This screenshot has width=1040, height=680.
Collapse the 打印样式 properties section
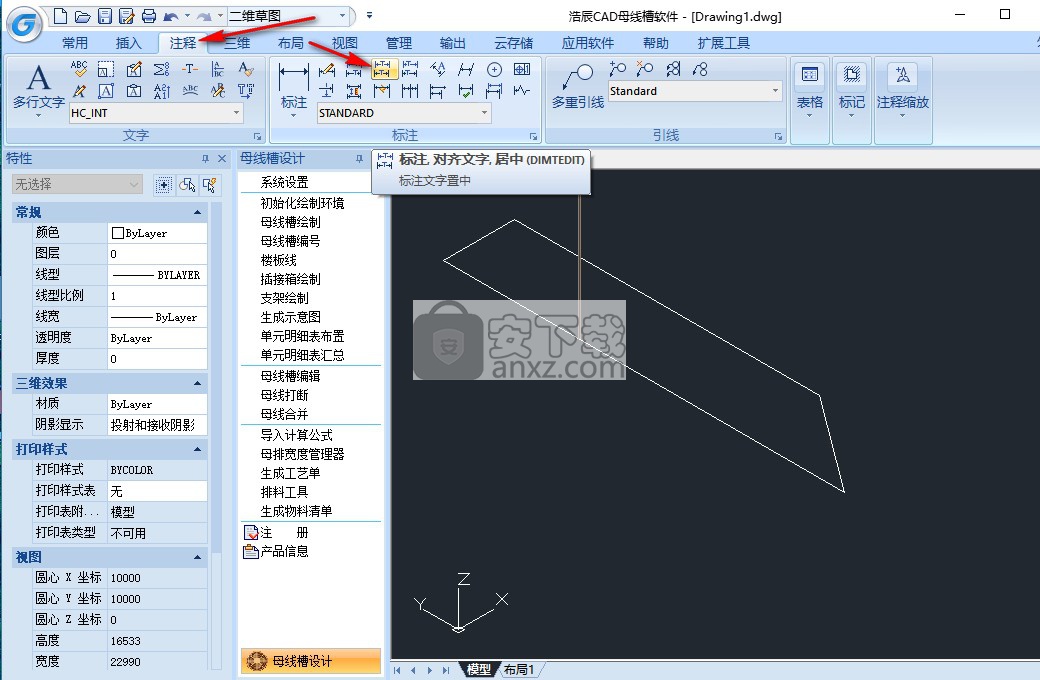coord(198,449)
